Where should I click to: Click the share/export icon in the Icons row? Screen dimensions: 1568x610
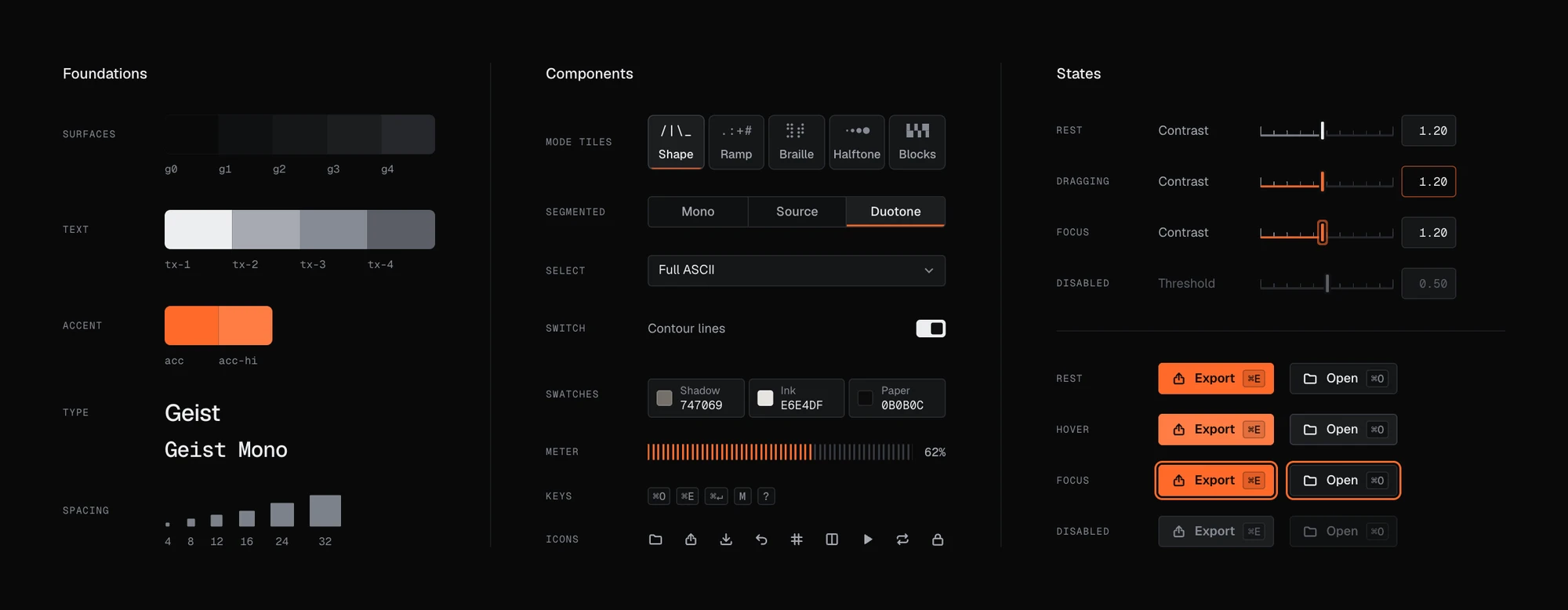(691, 539)
